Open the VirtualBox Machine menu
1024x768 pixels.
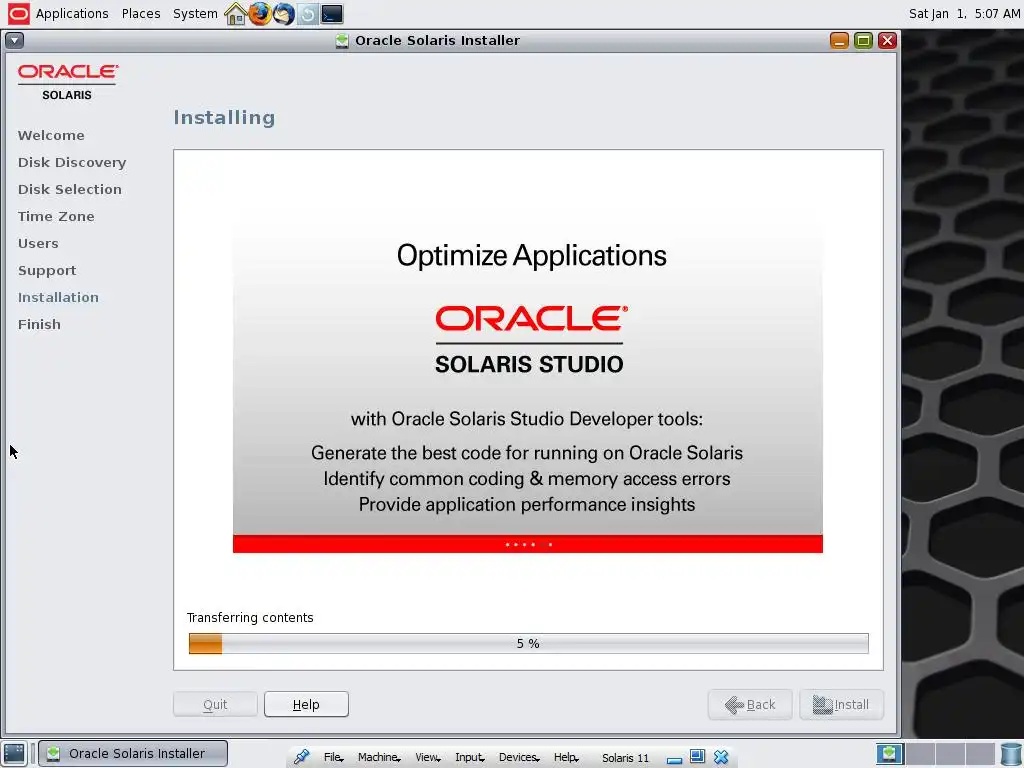[x=379, y=757]
